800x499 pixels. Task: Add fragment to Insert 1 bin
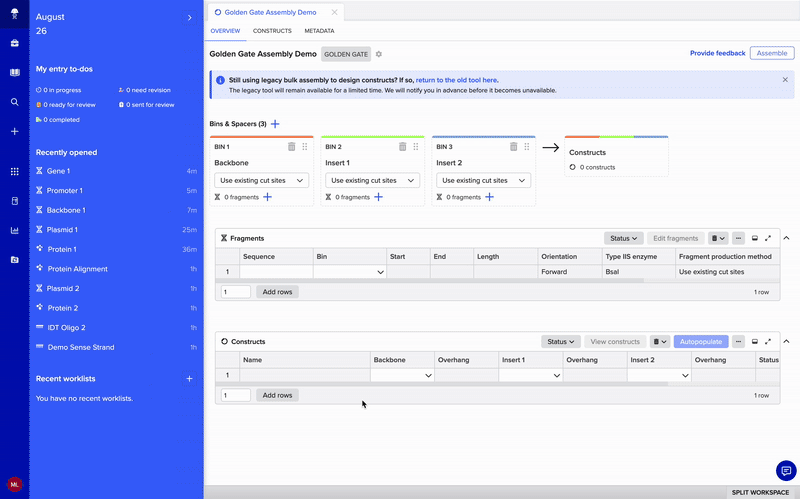pos(379,197)
